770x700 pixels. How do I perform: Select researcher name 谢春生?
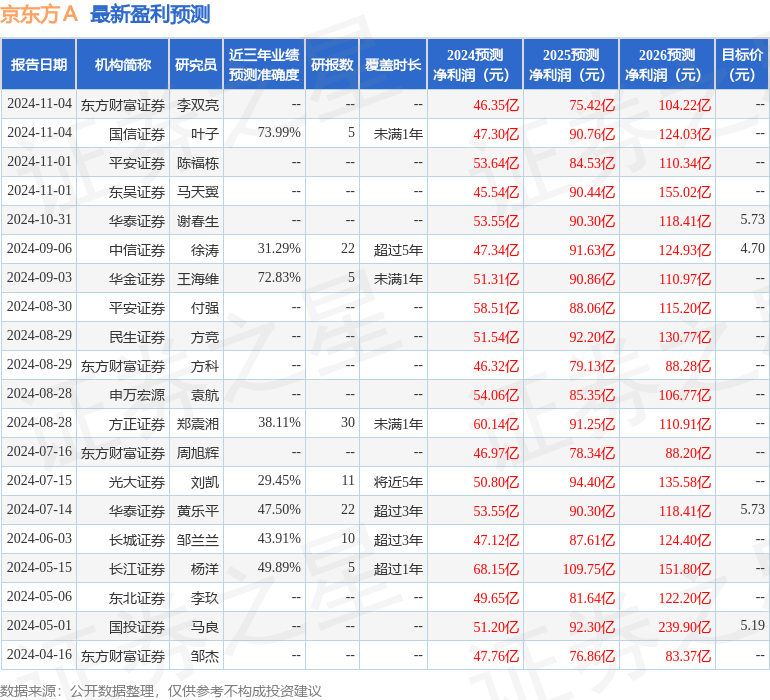click(x=198, y=221)
